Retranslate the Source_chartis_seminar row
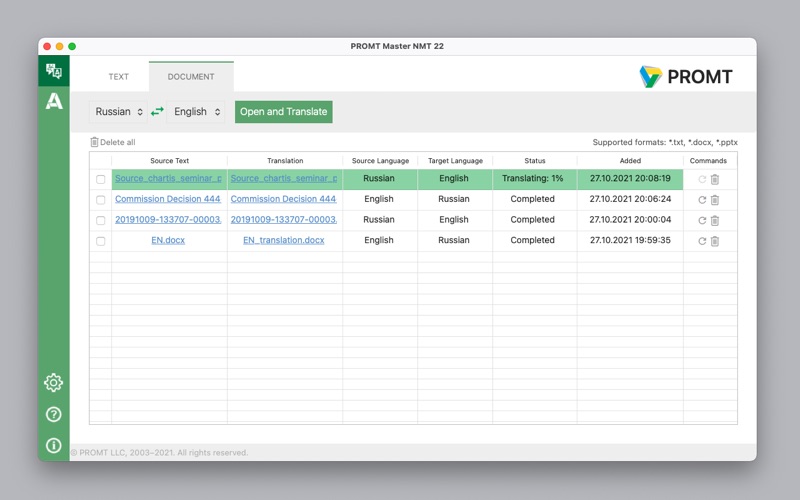 [702, 179]
